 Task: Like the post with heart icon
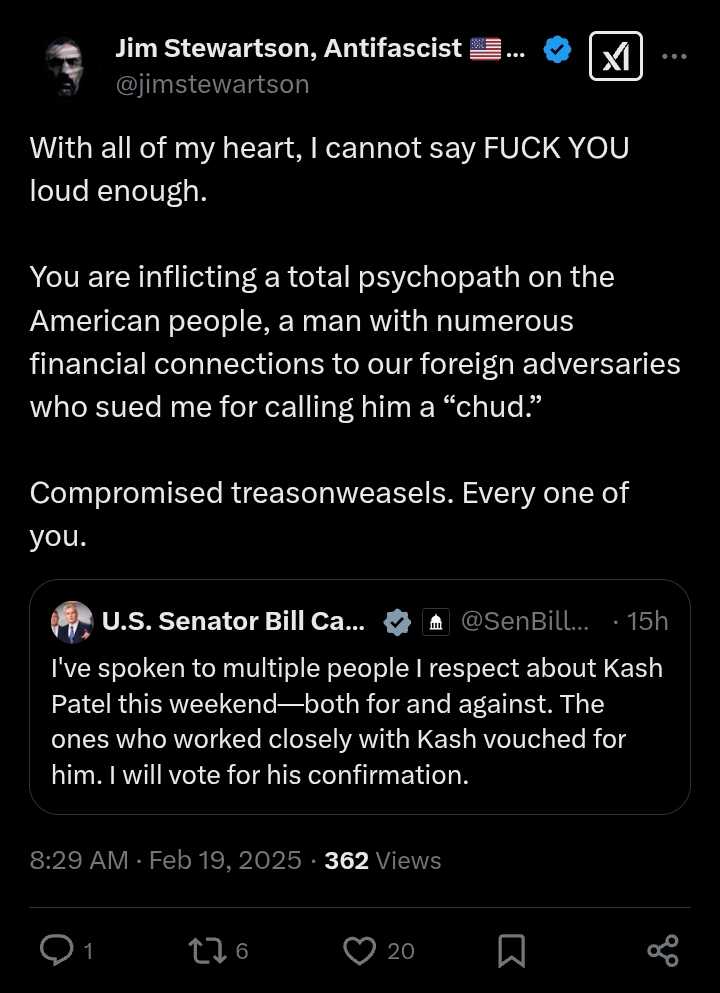(359, 951)
